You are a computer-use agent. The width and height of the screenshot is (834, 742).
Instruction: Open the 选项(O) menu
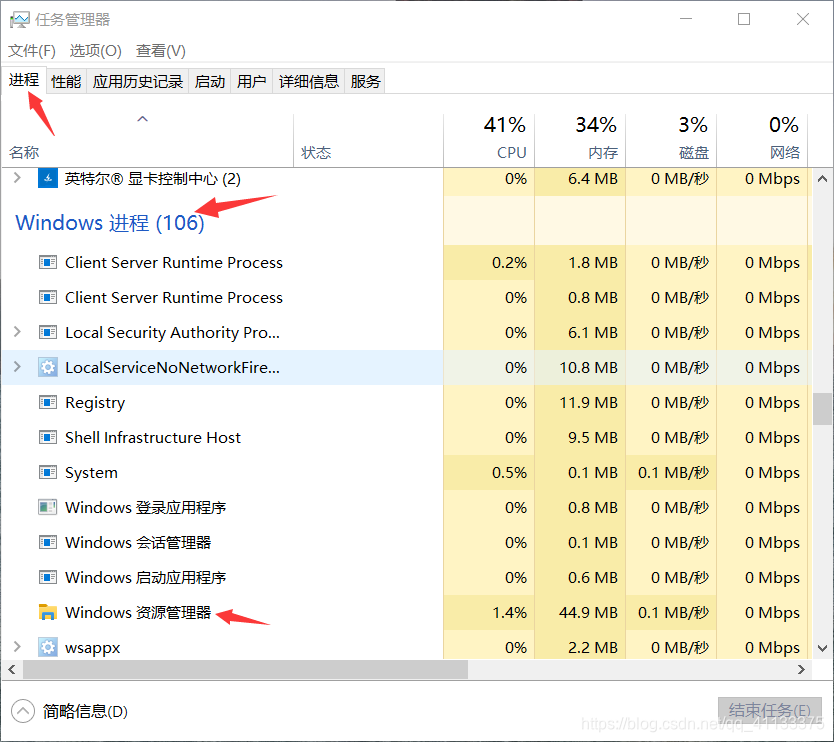coord(95,51)
